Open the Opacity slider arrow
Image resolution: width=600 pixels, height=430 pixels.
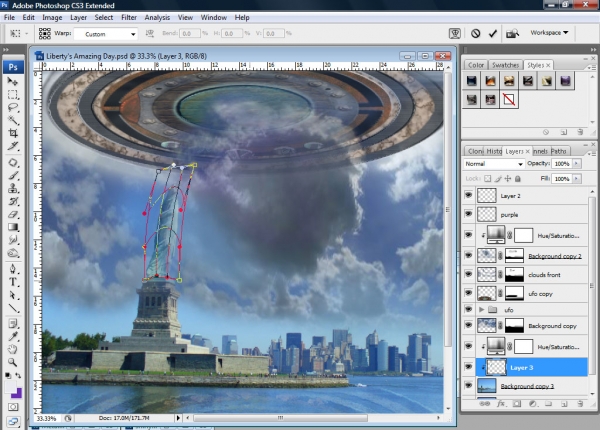pos(577,163)
